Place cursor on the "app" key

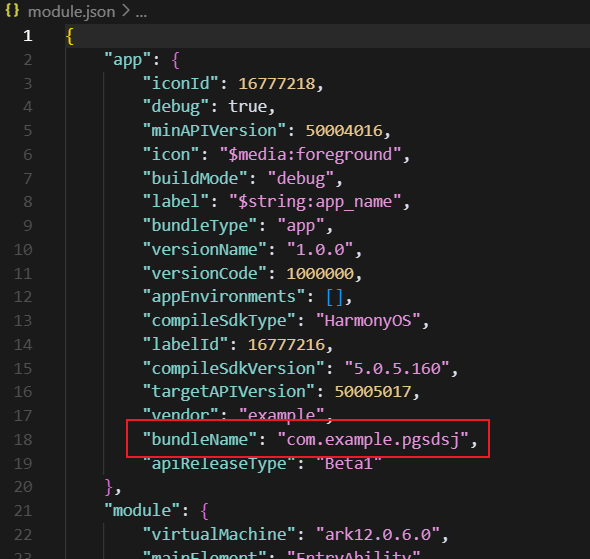pos(128,60)
